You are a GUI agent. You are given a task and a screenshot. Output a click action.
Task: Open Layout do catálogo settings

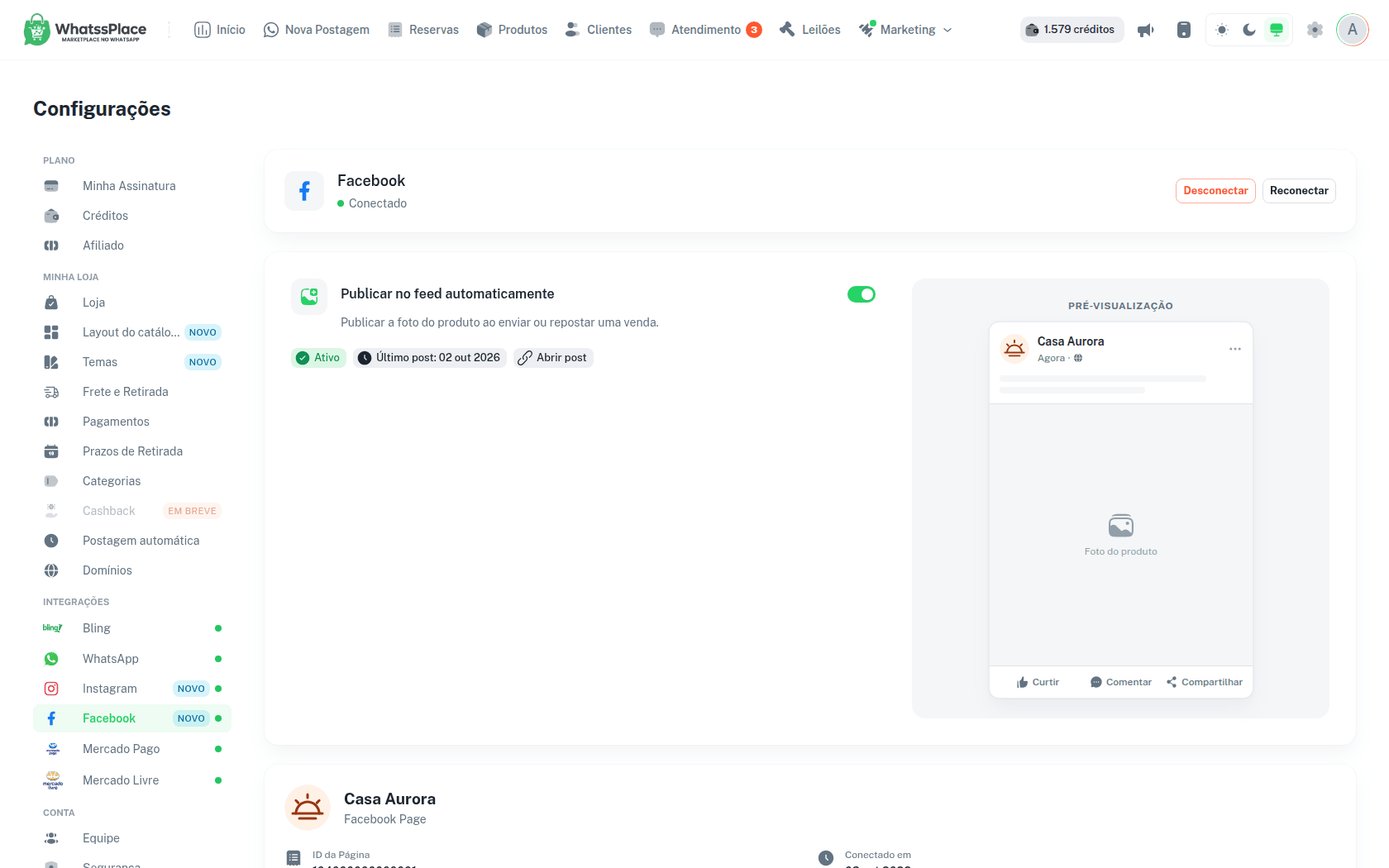(x=132, y=332)
